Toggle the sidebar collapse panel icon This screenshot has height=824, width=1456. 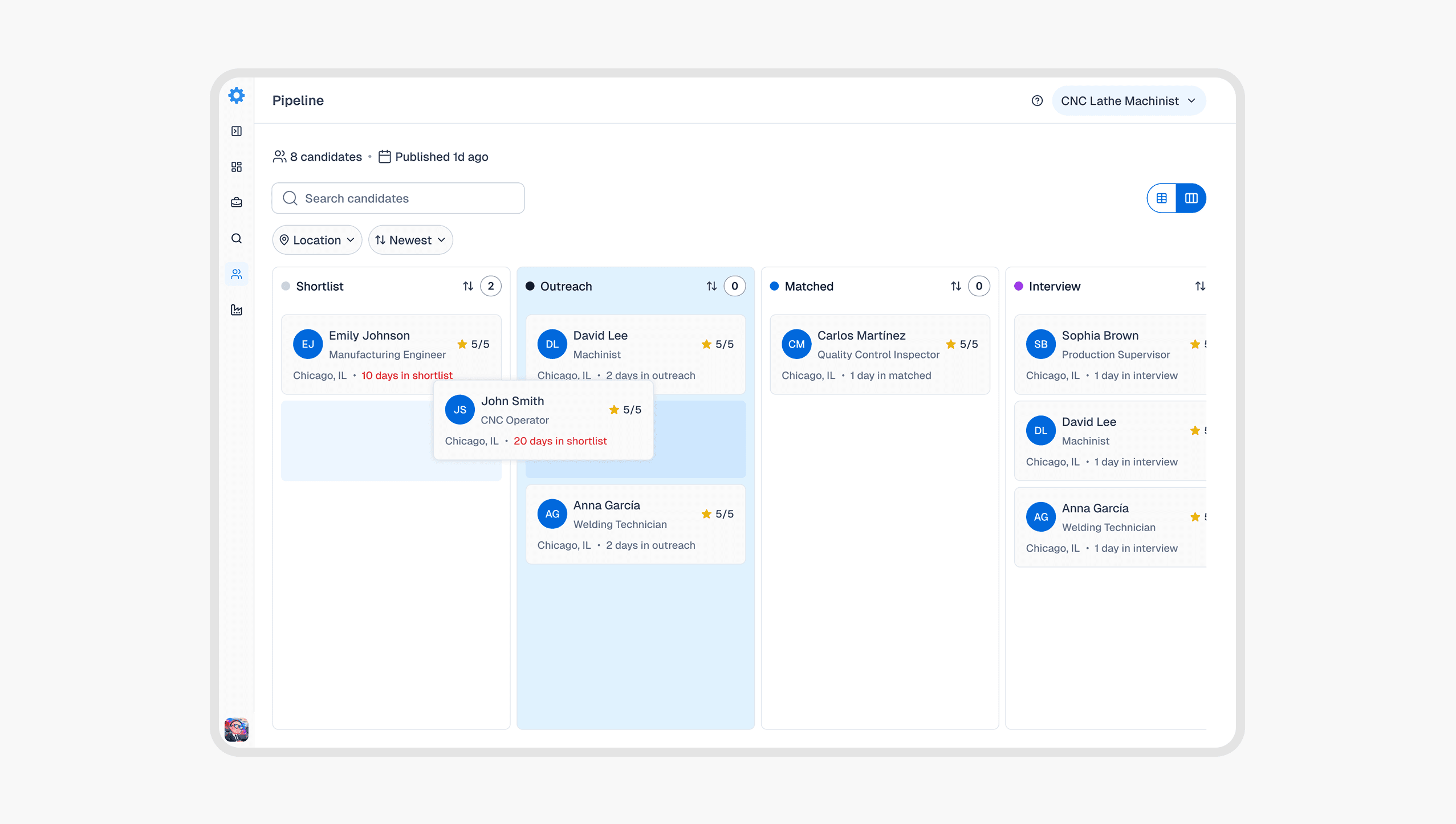237,132
